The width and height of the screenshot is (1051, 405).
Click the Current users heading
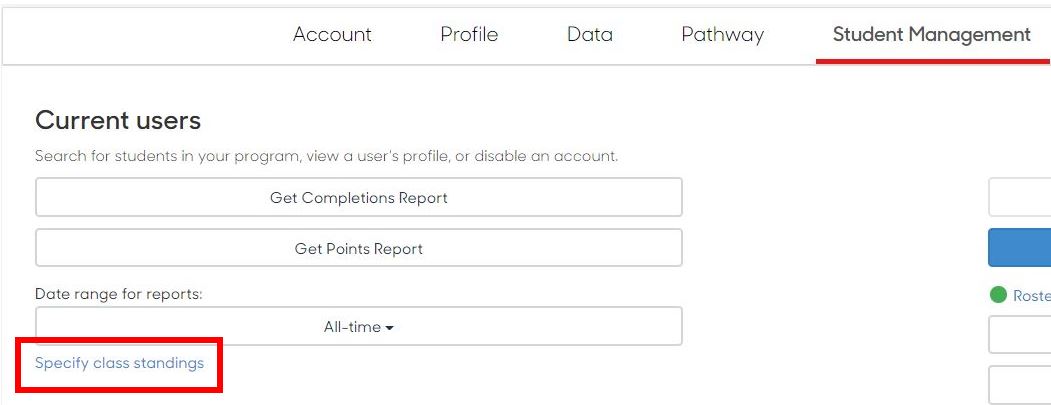118,121
